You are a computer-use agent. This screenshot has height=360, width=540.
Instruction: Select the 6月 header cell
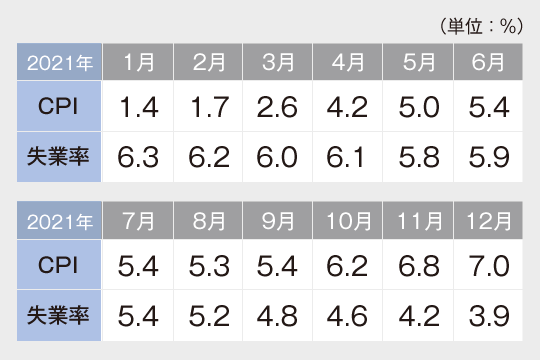[488, 62]
